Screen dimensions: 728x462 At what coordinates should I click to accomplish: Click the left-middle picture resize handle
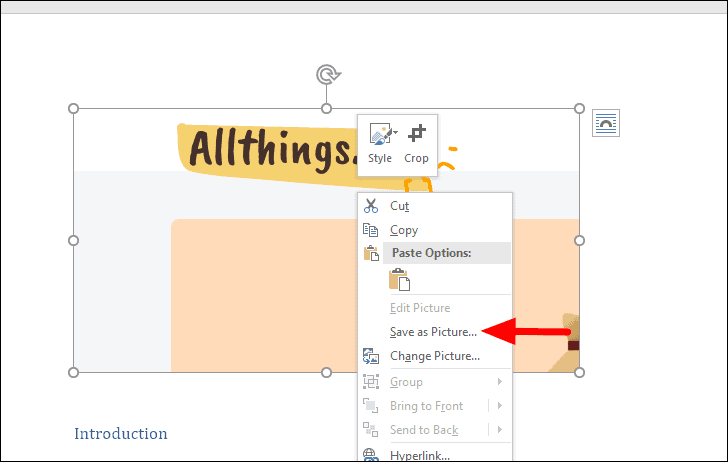pyautogui.click(x=73, y=241)
